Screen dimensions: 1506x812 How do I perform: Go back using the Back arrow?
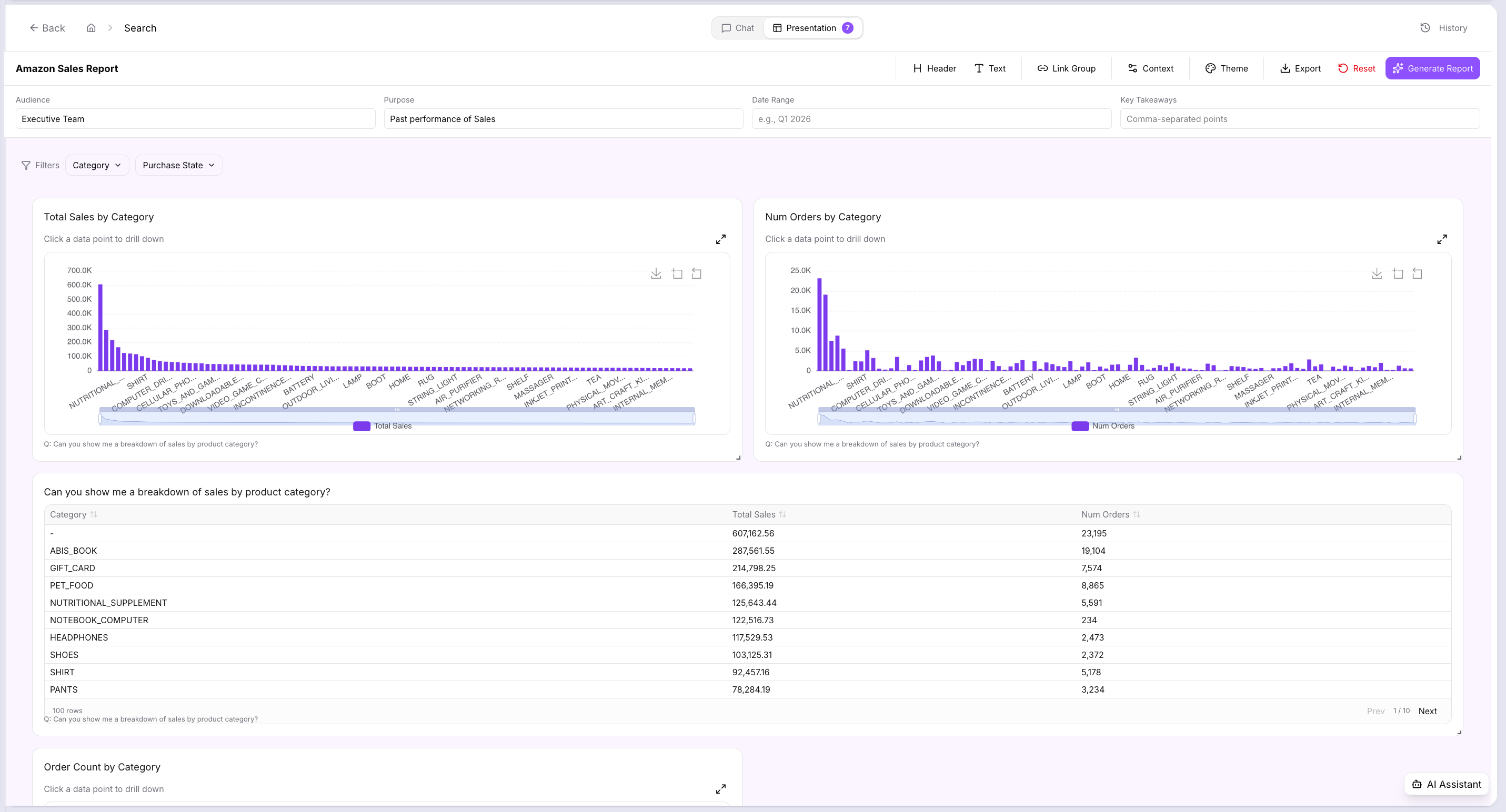47,28
